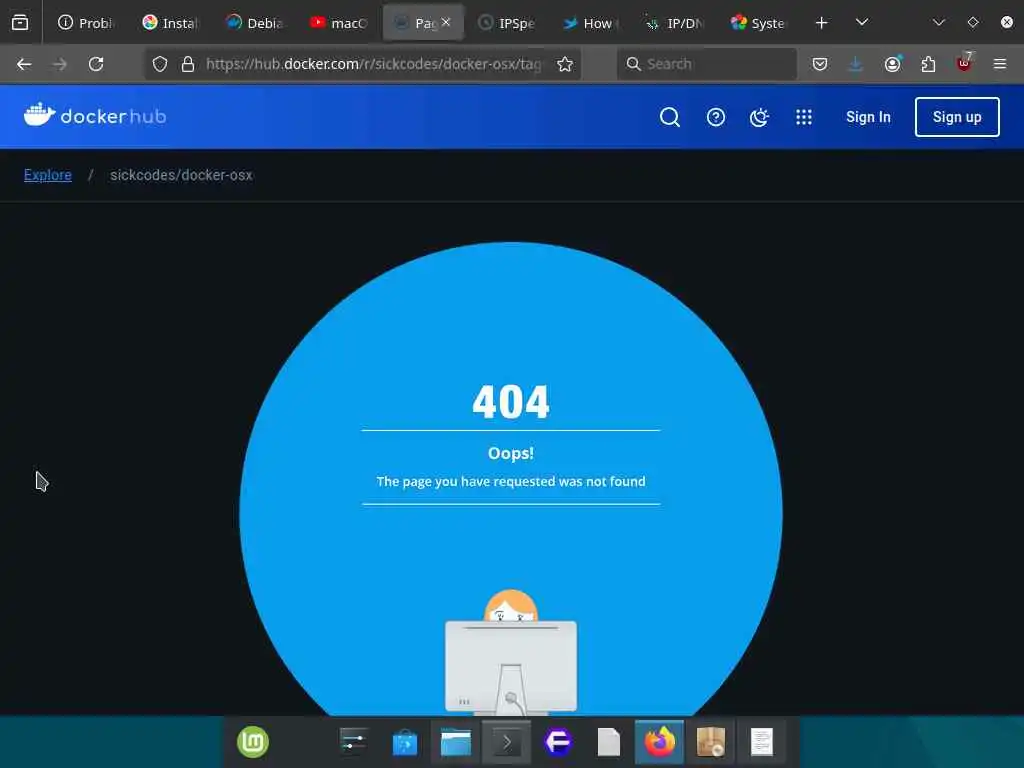Open the Docker Hub help icon

tap(716, 117)
